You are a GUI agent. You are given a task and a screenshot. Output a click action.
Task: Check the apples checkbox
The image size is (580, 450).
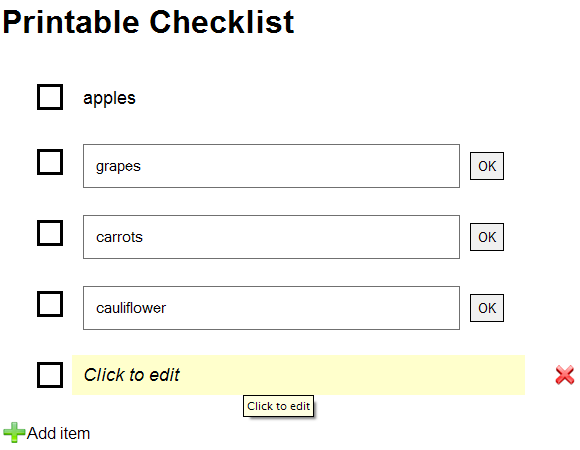pos(50,97)
